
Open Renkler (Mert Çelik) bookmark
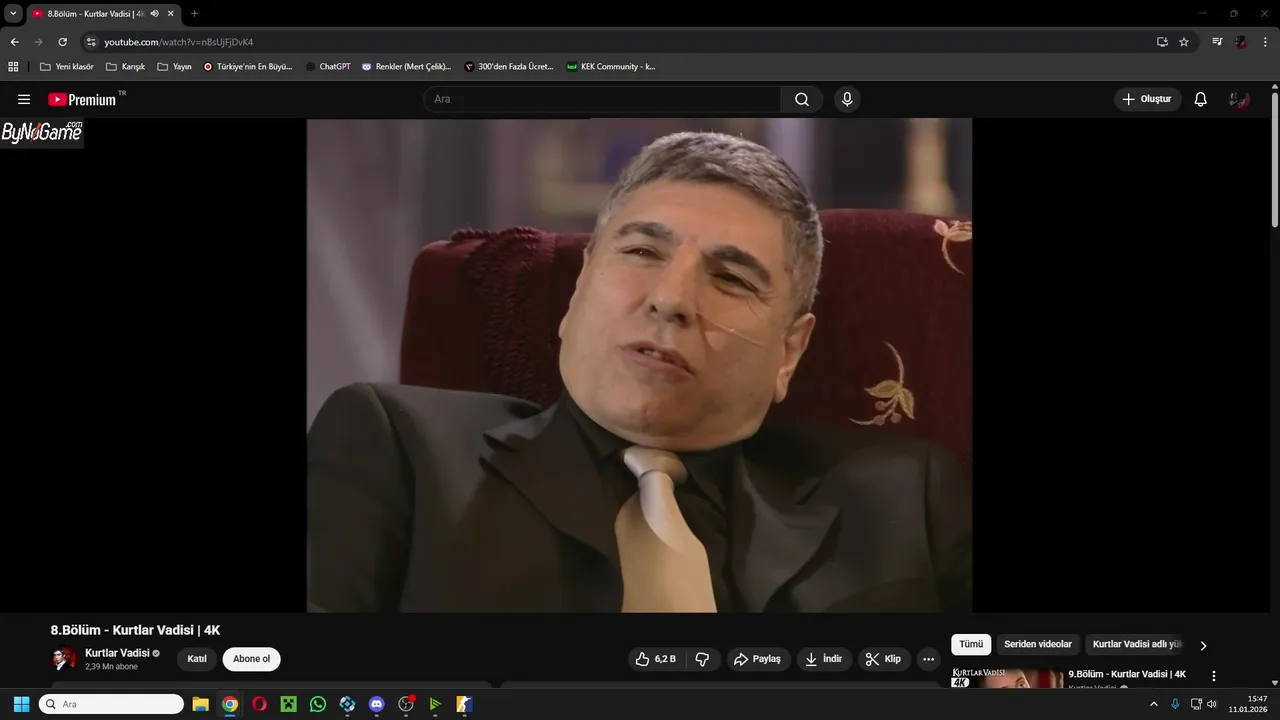point(406,67)
